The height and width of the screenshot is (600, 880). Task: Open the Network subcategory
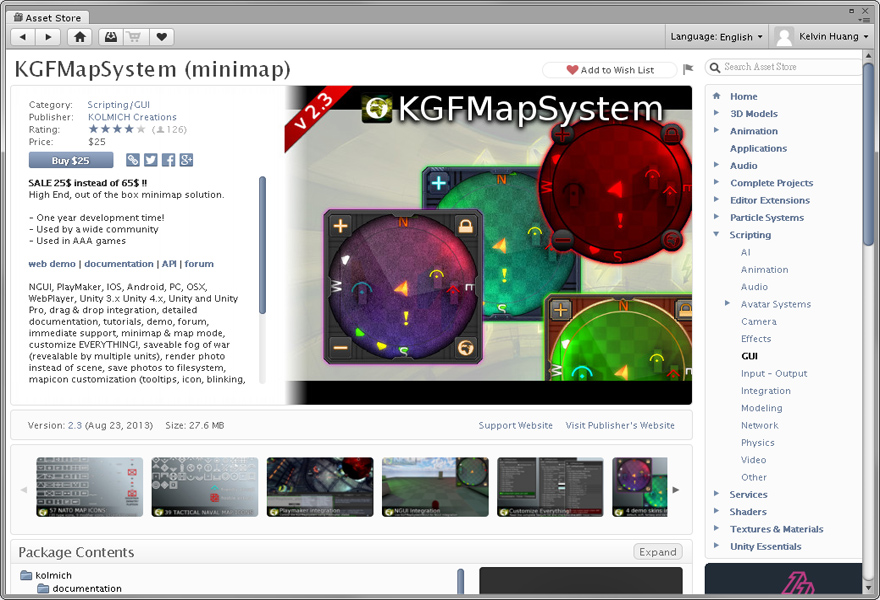click(x=759, y=425)
